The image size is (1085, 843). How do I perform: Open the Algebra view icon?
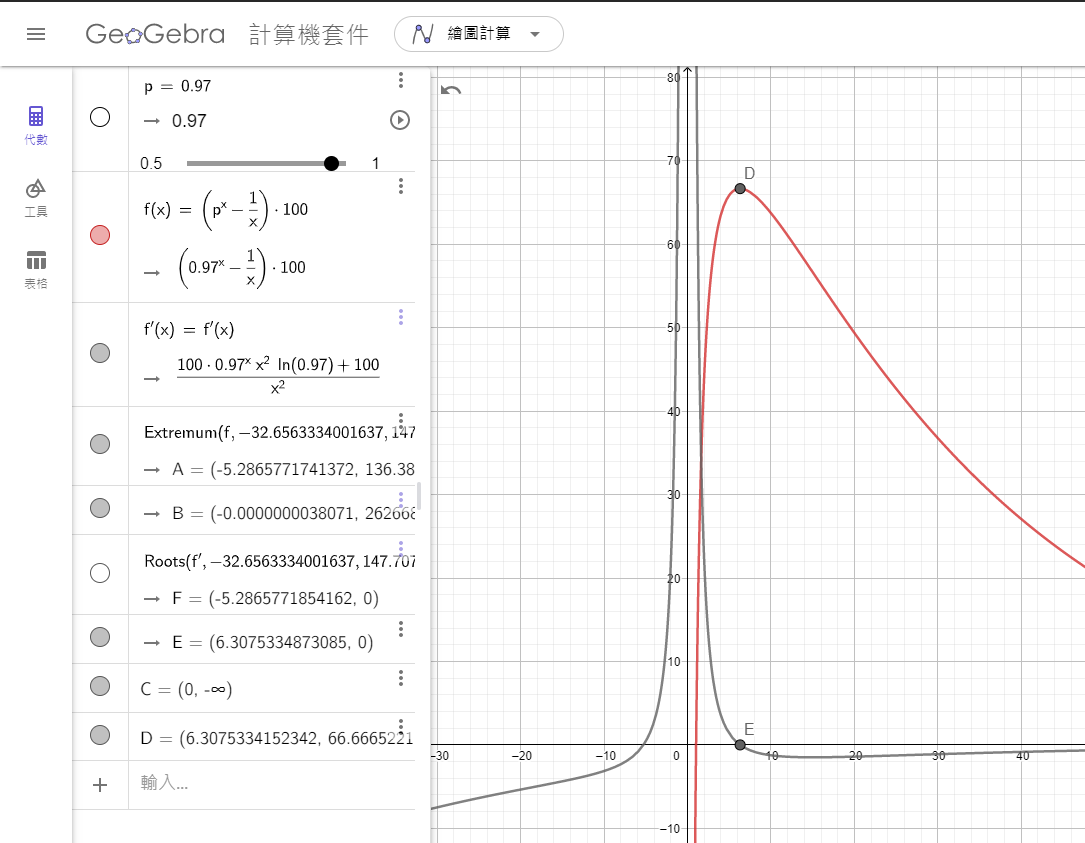click(36, 125)
